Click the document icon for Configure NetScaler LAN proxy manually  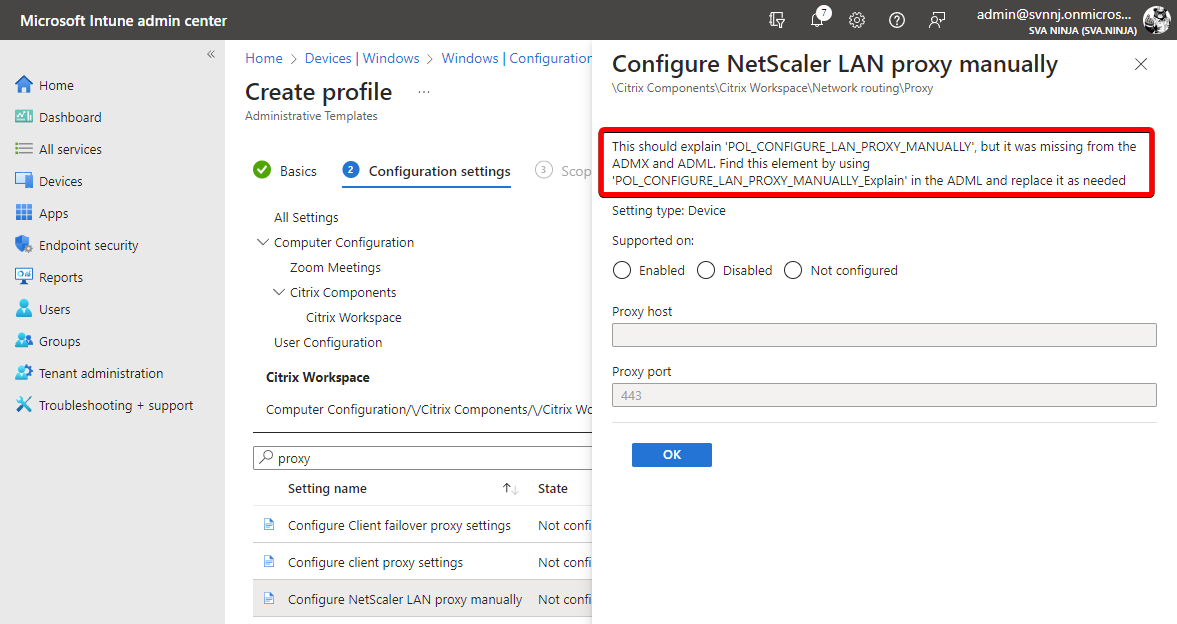tap(269, 598)
